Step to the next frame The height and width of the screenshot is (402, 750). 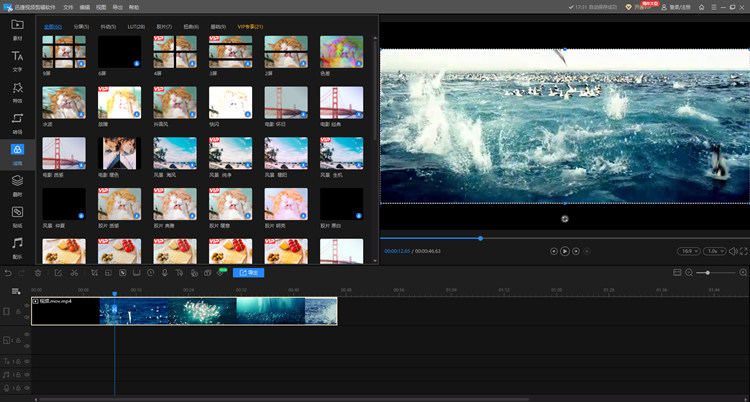click(x=576, y=251)
